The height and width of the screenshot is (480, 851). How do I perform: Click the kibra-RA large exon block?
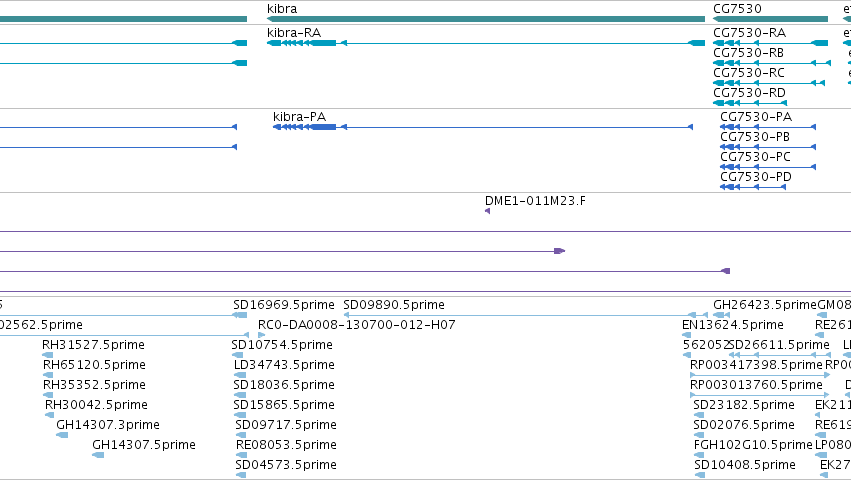point(324,43)
